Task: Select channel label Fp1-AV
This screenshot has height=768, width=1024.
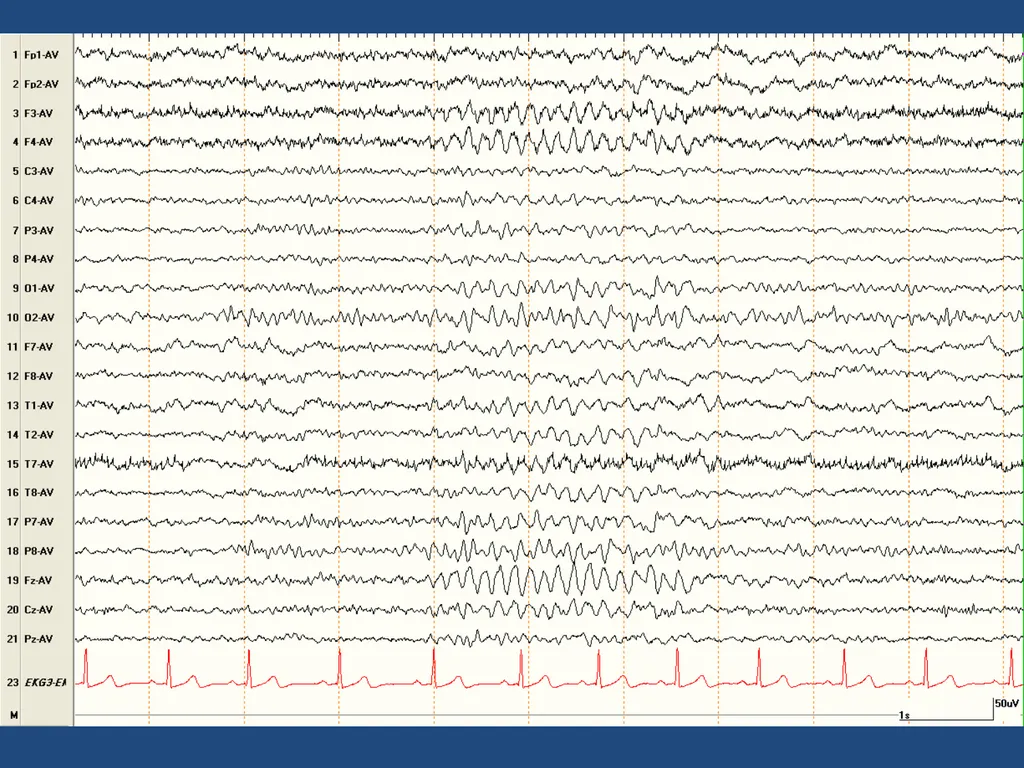Action: (41, 55)
